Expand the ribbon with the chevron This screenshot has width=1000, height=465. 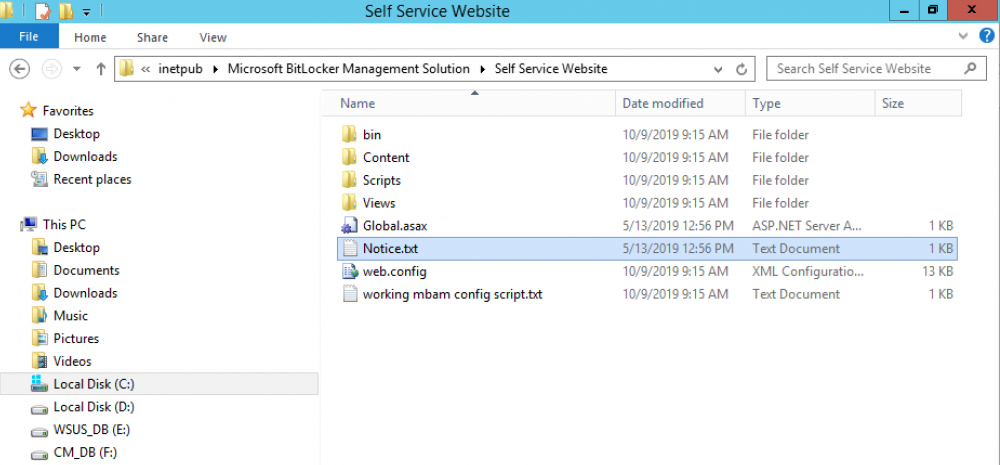click(964, 36)
